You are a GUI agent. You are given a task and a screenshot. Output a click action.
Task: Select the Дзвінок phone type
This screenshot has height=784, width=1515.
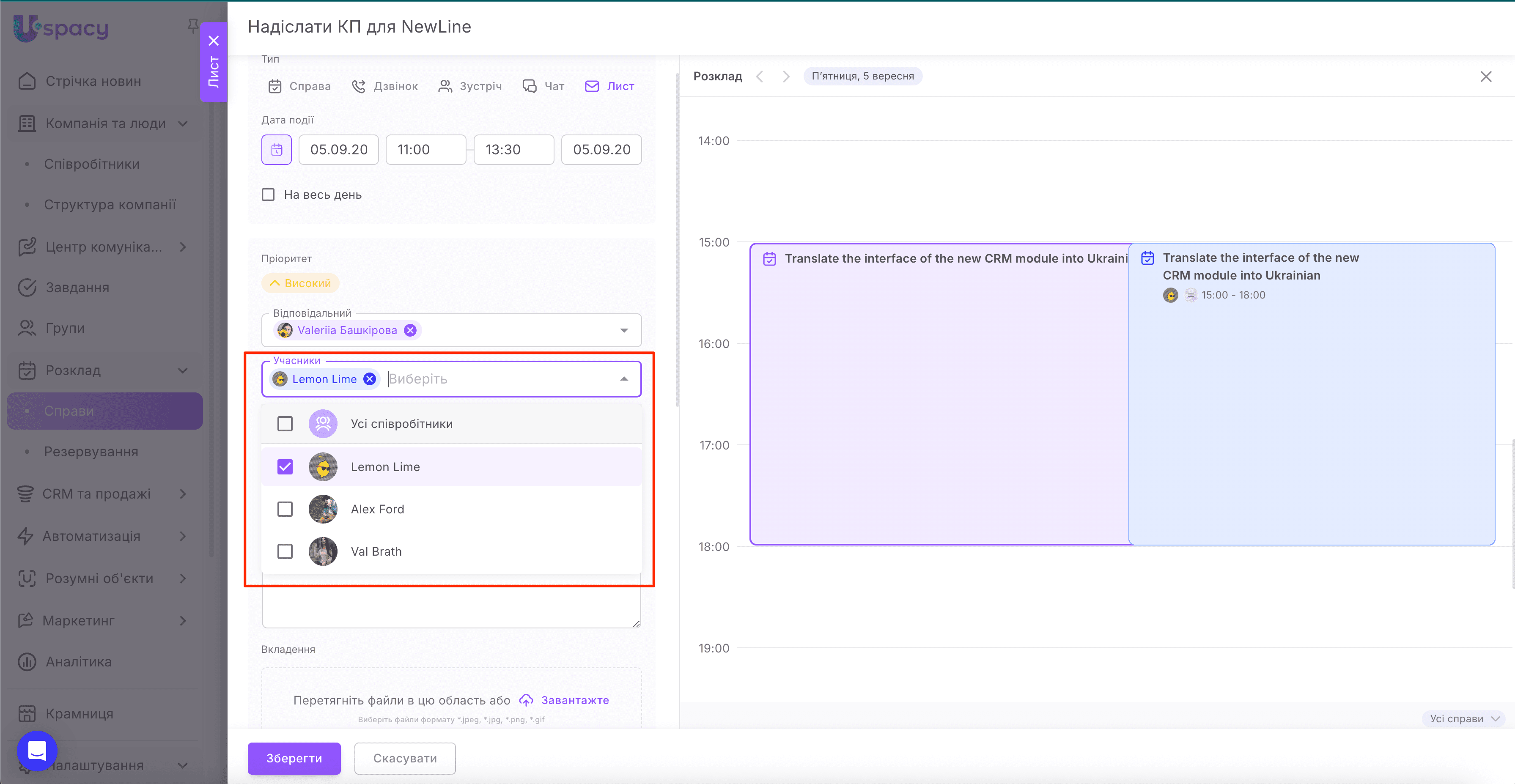384,86
